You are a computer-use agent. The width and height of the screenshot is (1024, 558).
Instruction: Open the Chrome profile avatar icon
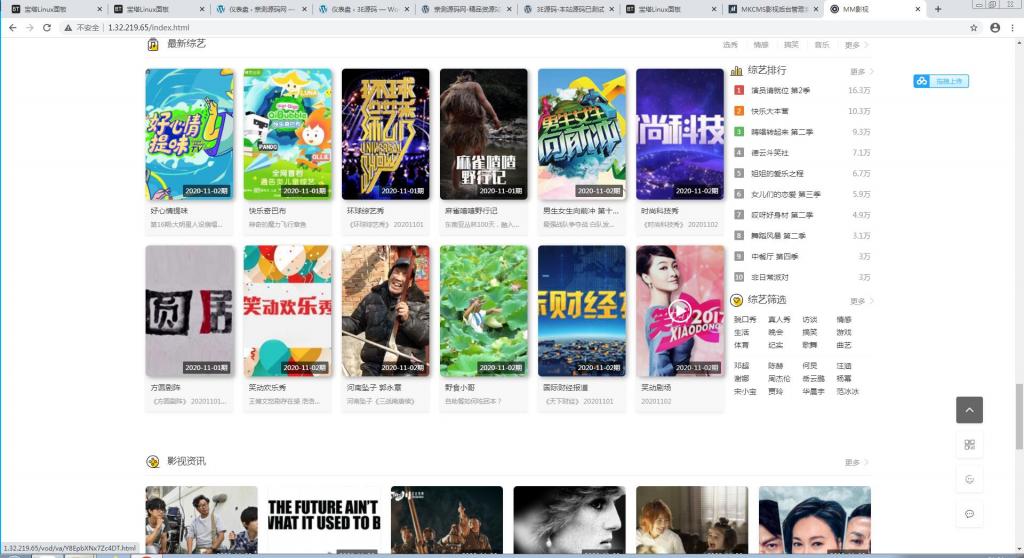[993, 27]
